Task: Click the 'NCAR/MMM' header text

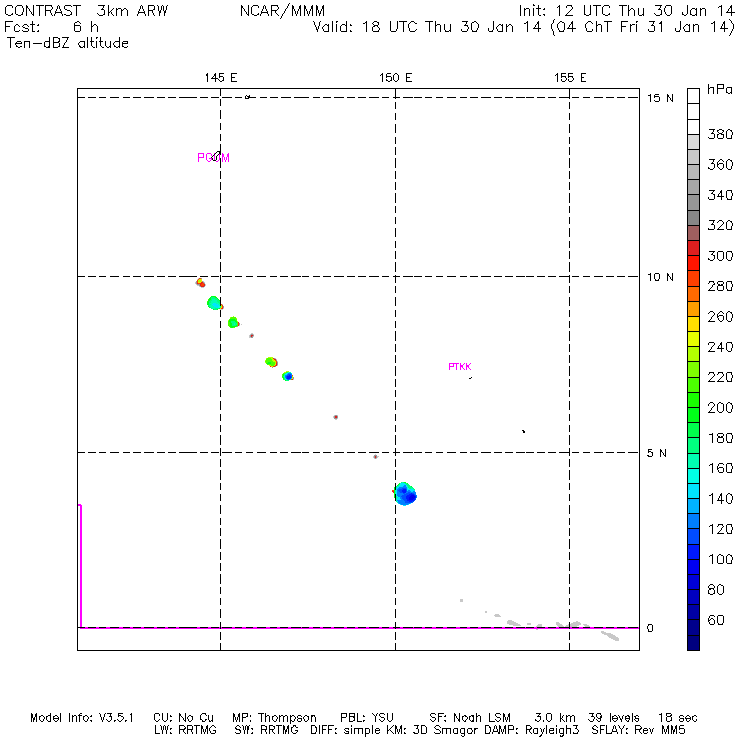Action: click(x=282, y=11)
